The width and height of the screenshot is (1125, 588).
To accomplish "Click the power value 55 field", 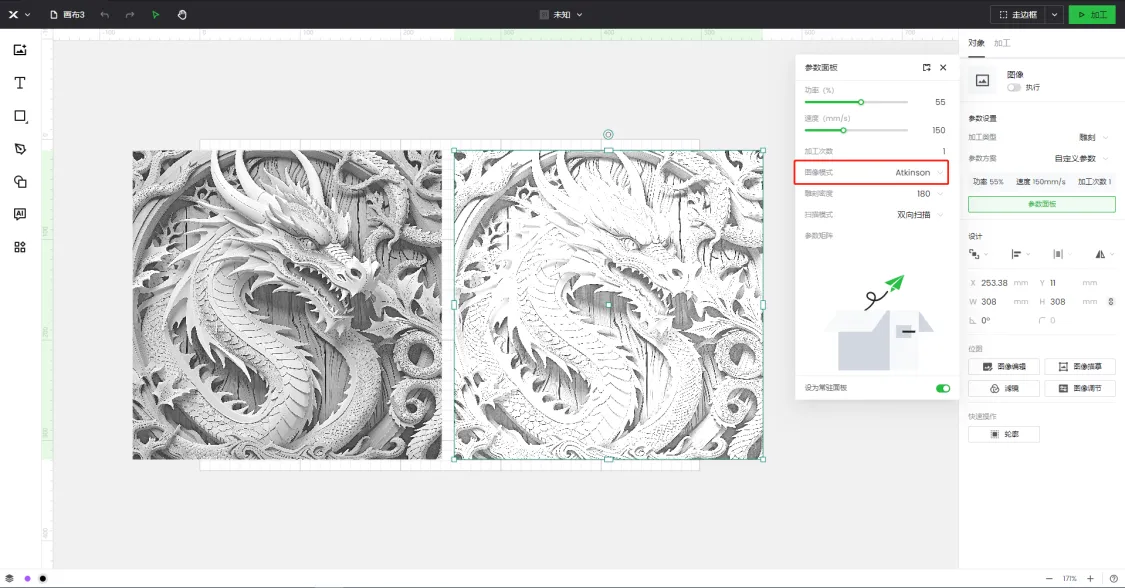I will point(940,102).
